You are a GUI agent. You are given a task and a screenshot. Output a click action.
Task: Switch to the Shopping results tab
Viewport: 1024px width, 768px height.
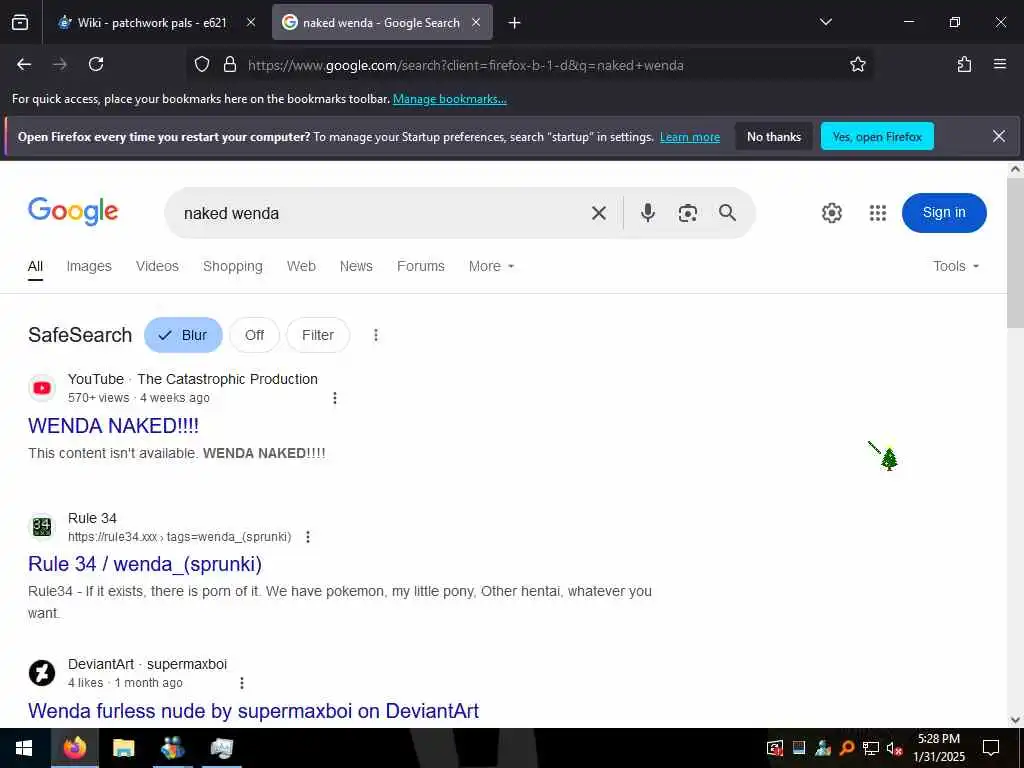(x=232, y=266)
